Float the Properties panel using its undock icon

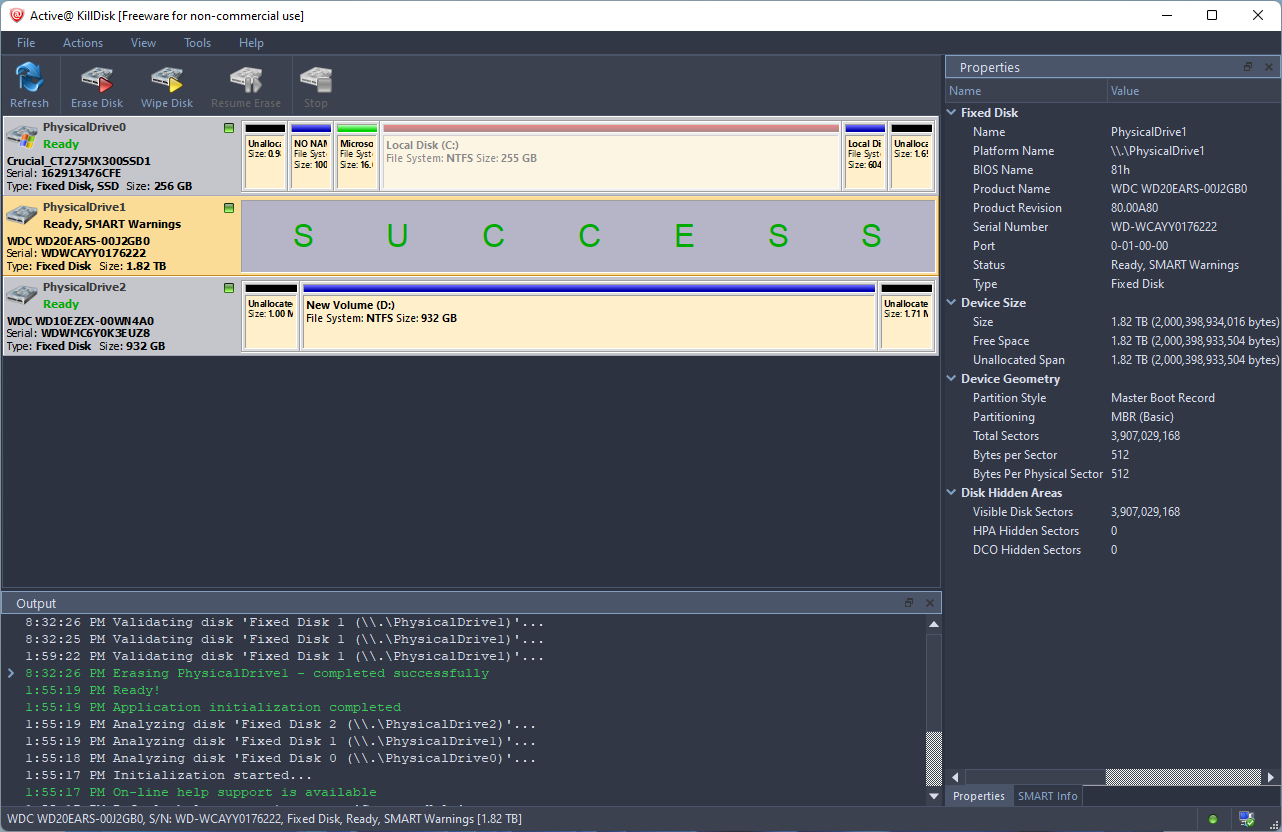(x=1248, y=67)
